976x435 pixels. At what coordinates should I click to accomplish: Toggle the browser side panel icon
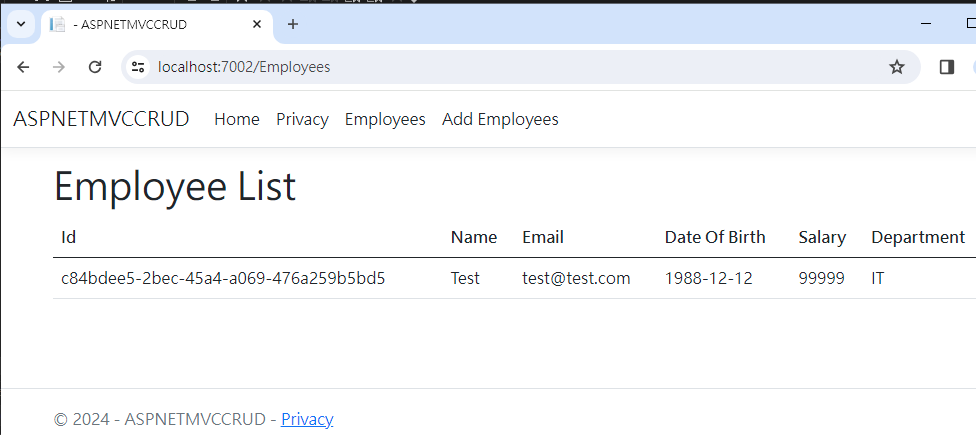pyautogui.click(x=946, y=67)
